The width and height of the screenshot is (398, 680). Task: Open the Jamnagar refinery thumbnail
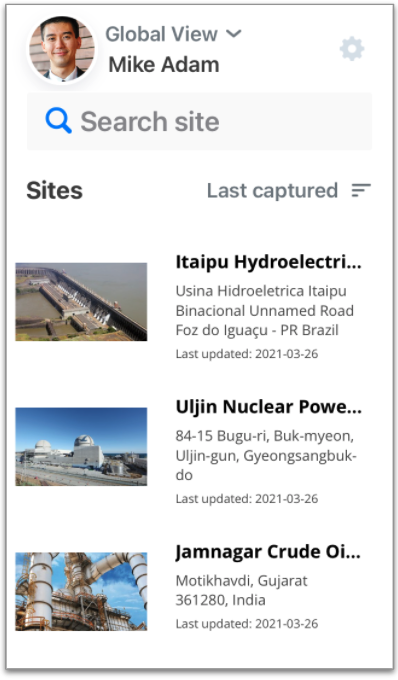pyautogui.click(x=81, y=591)
